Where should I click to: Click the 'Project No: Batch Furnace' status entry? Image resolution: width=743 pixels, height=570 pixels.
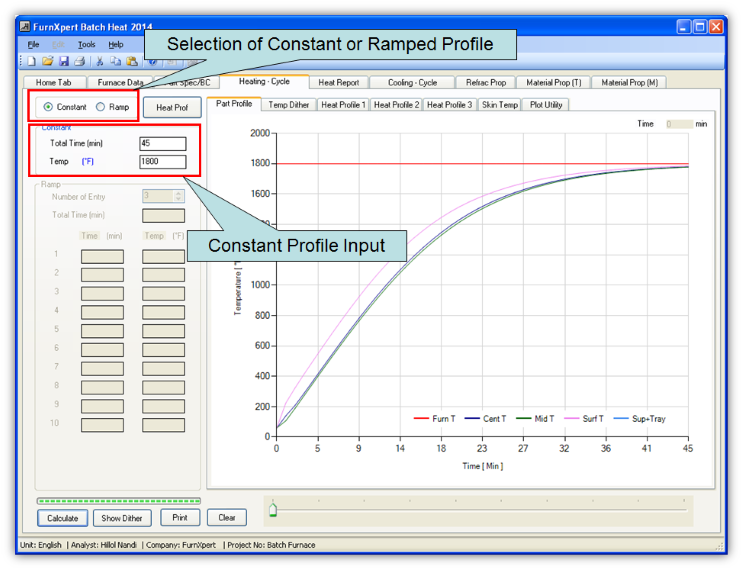(x=272, y=545)
